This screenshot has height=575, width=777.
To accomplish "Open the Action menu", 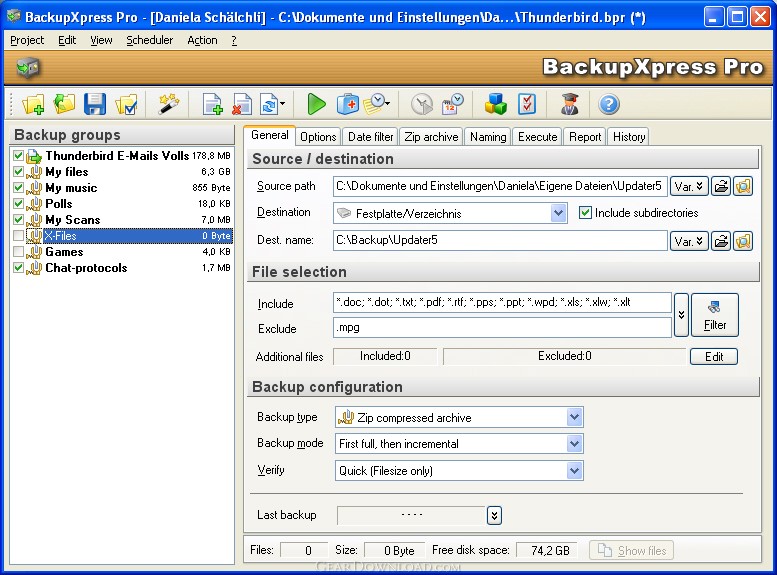I will click(202, 40).
